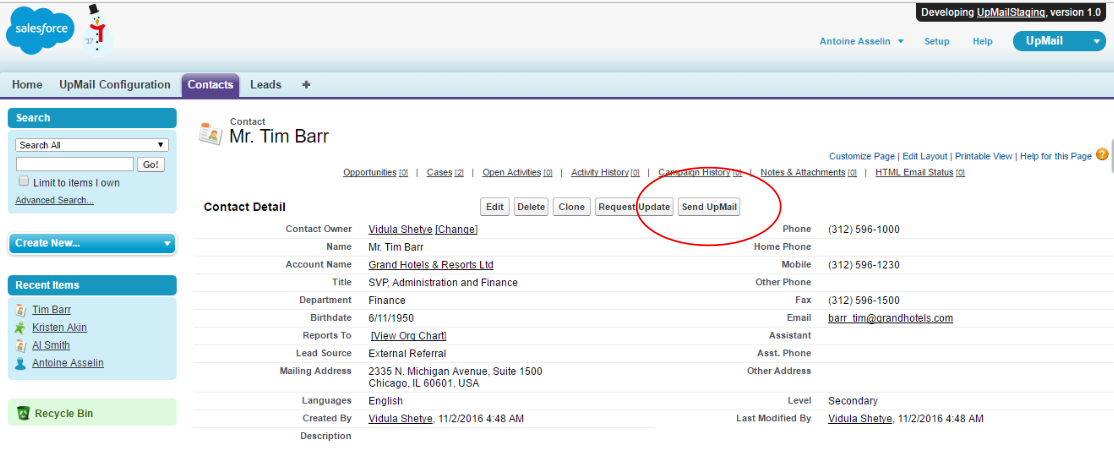Click in the sidebar search text field
The image size is (1114, 450).
tap(75, 164)
